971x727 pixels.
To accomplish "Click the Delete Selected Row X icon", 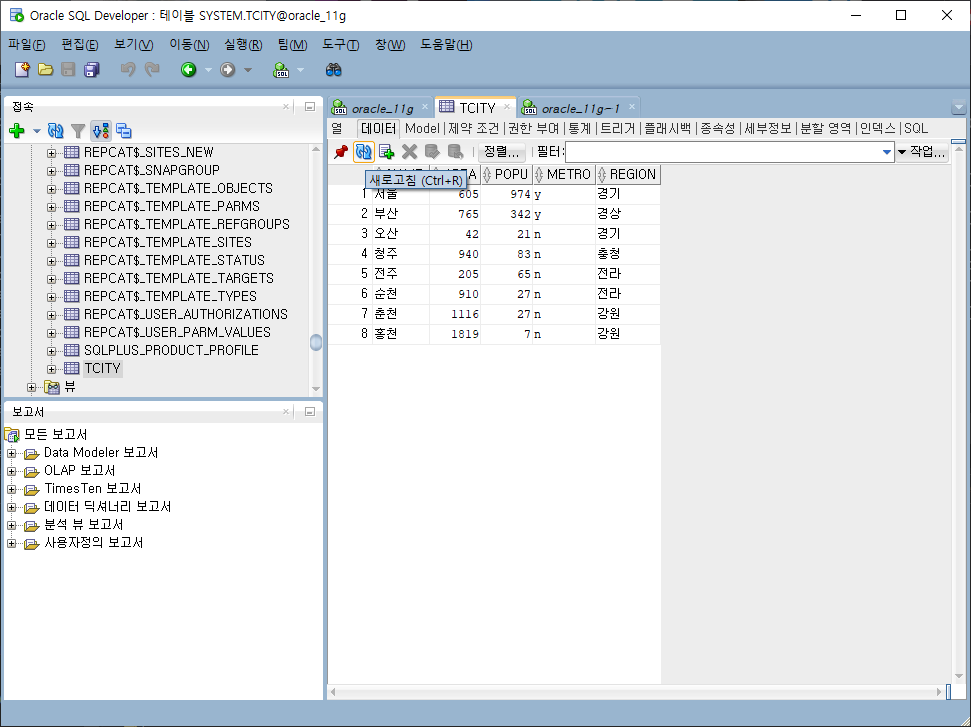I will pyautogui.click(x=409, y=152).
